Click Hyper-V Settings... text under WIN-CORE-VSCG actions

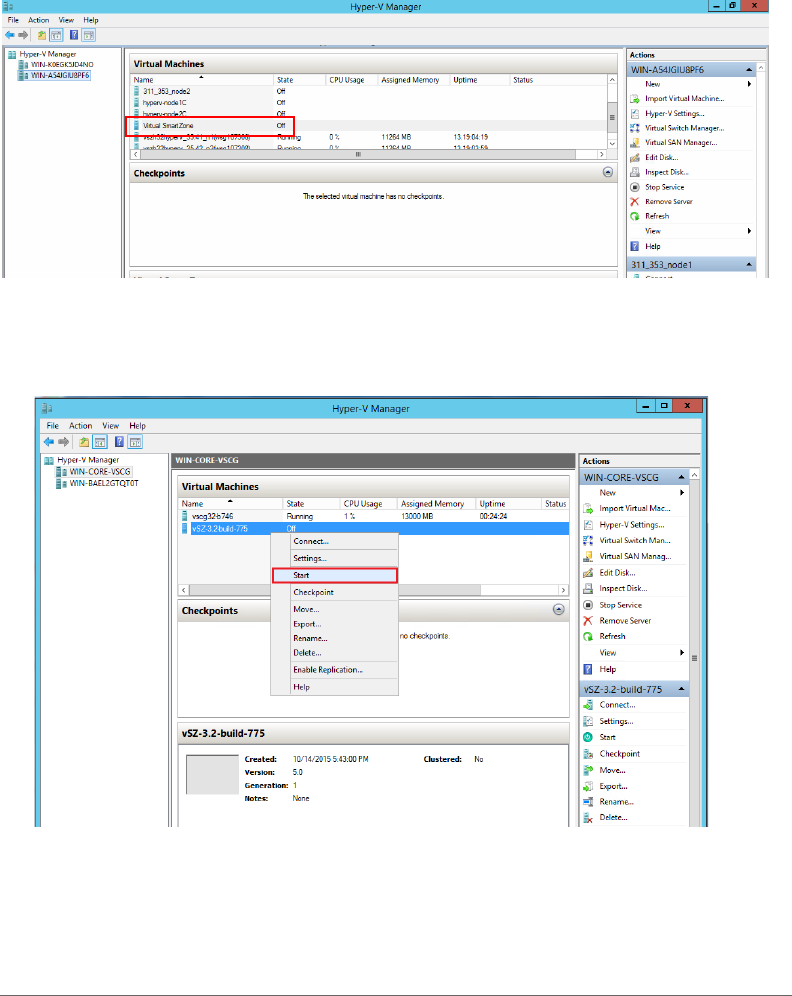click(x=632, y=525)
